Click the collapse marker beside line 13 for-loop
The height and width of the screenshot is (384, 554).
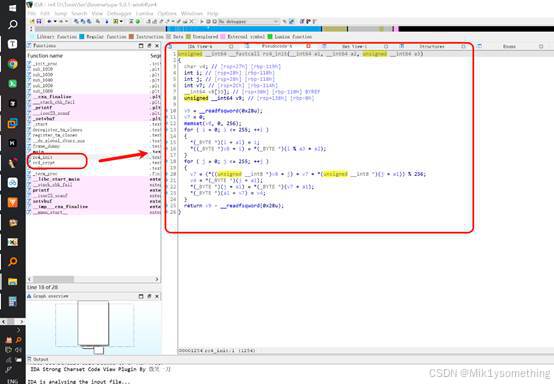click(167, 130)
